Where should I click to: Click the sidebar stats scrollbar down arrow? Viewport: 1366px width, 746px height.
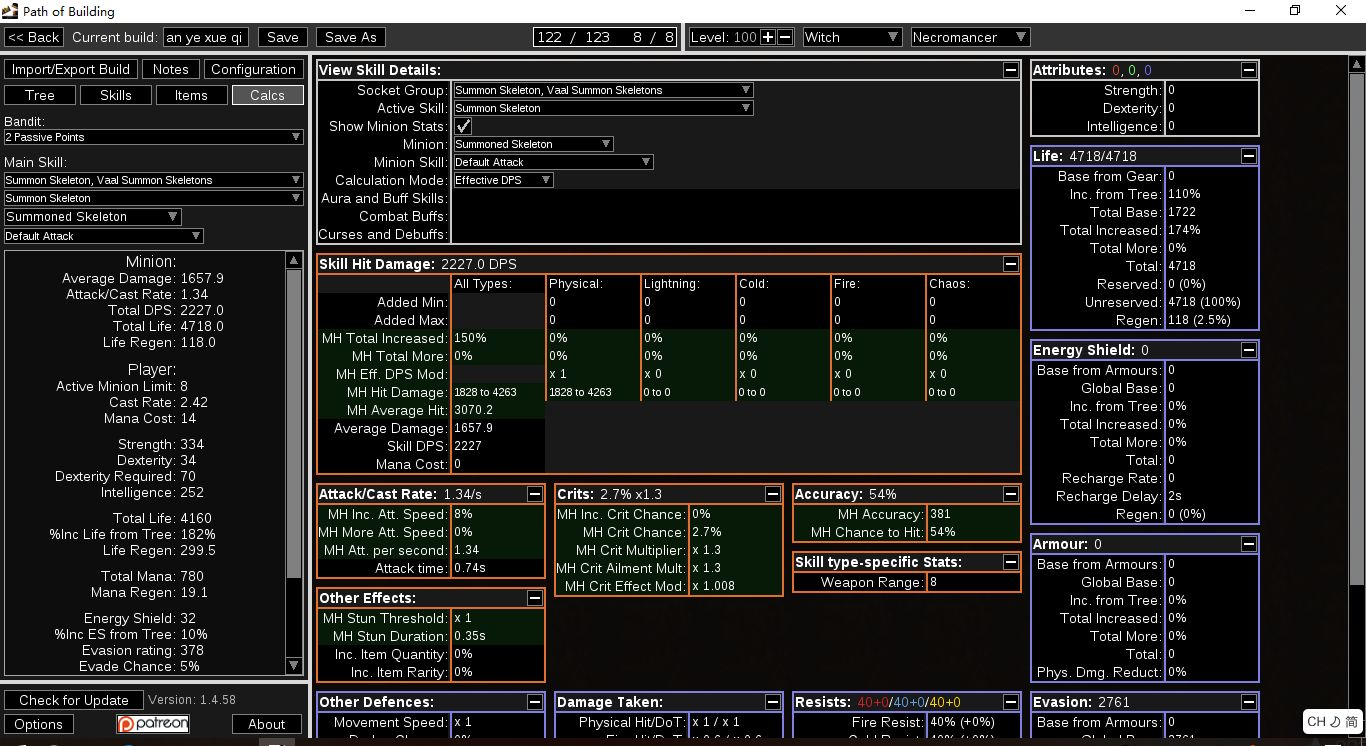pyautogui.click(x=294, y=665)
